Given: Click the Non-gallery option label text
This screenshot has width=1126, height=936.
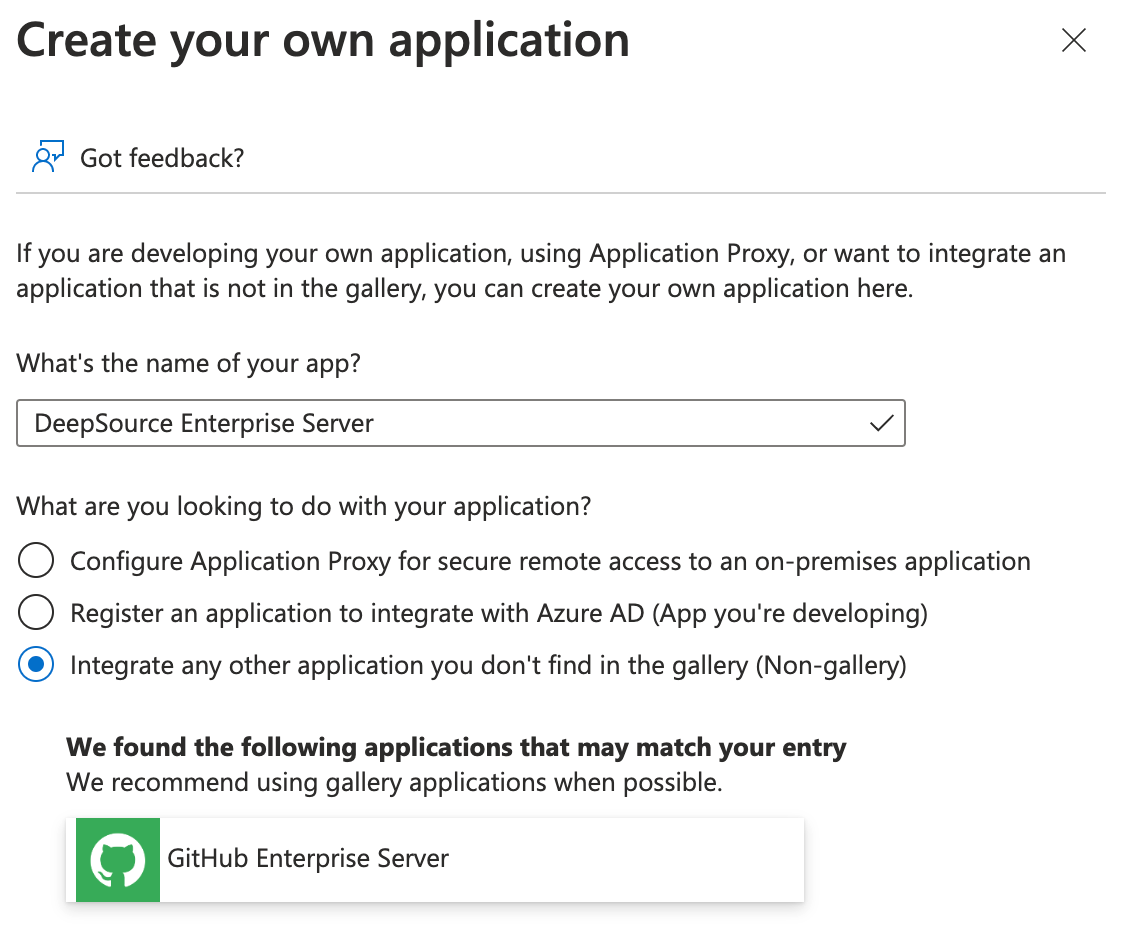Looking at the screenshot, I should (488, 665).
